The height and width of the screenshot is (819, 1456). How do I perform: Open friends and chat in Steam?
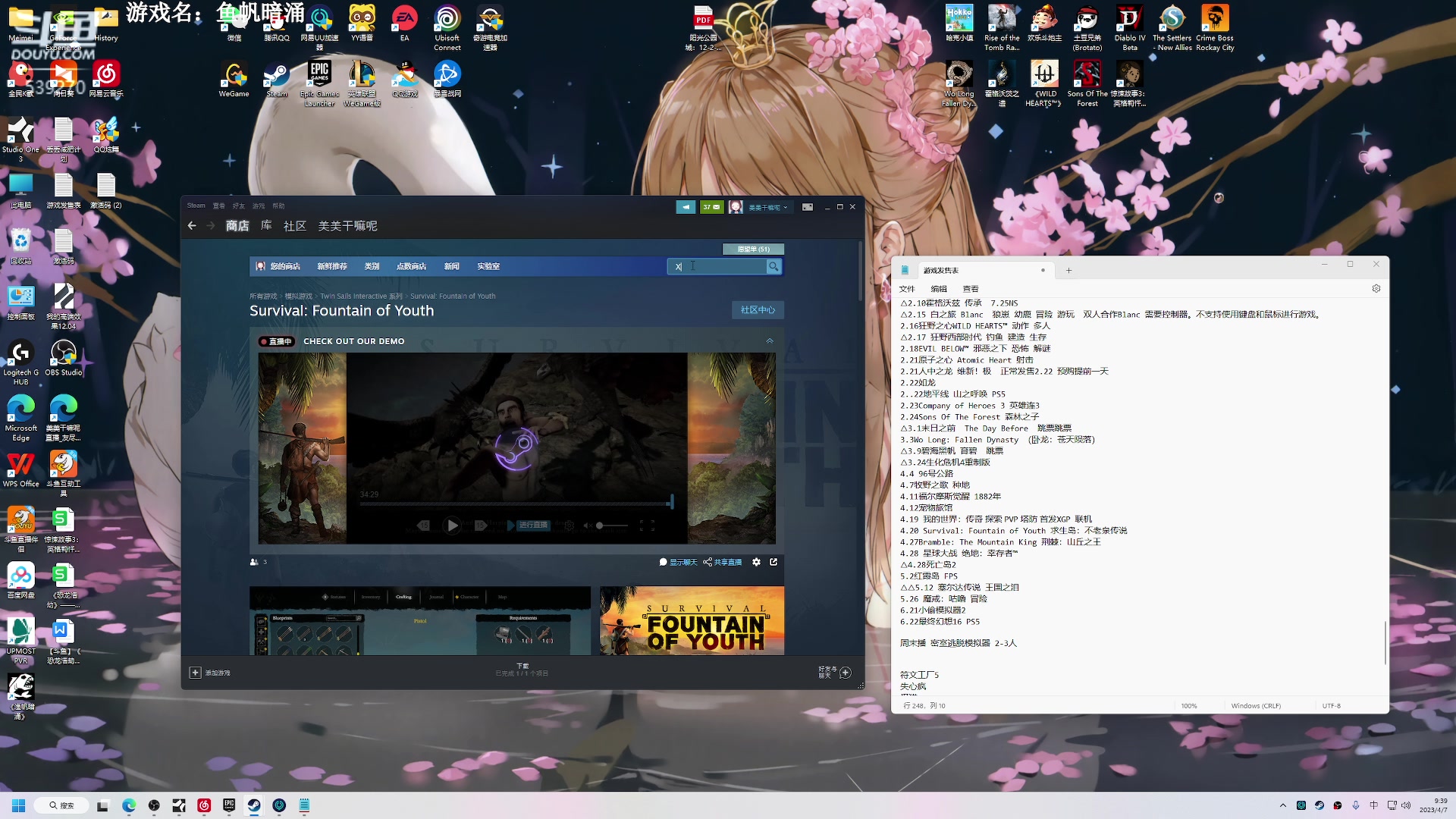[834, 673]
